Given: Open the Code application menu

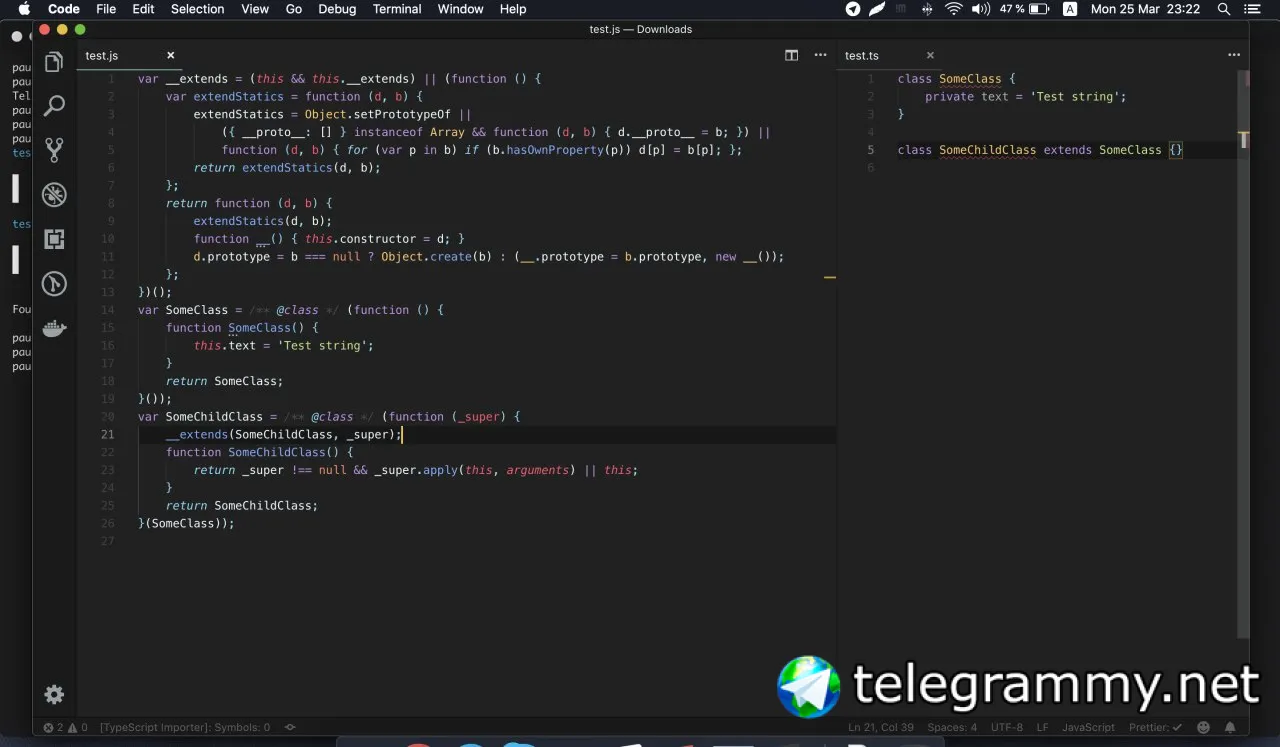Looking at the screenshot, I should click(x=64, y=9).
